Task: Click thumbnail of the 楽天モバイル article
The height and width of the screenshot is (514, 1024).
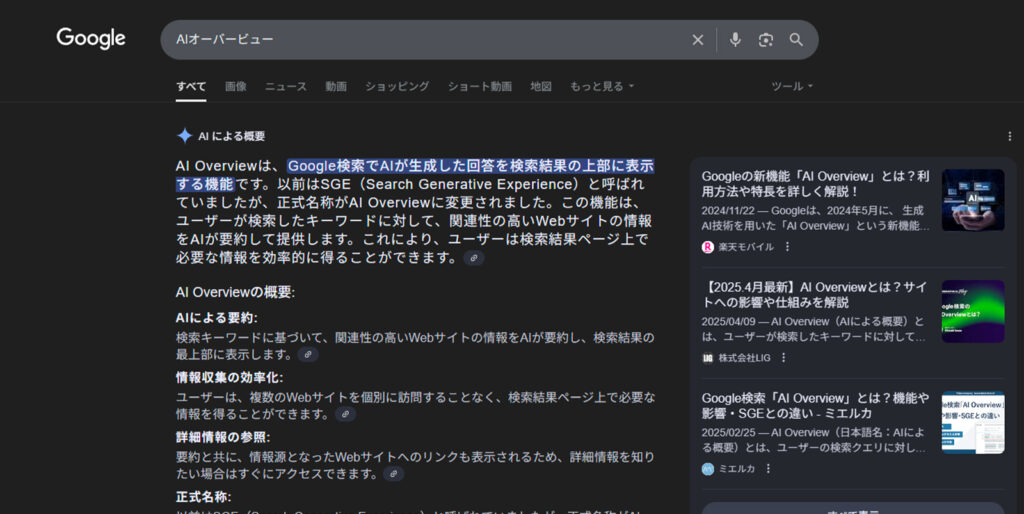Action: click(x=973, y=200)
